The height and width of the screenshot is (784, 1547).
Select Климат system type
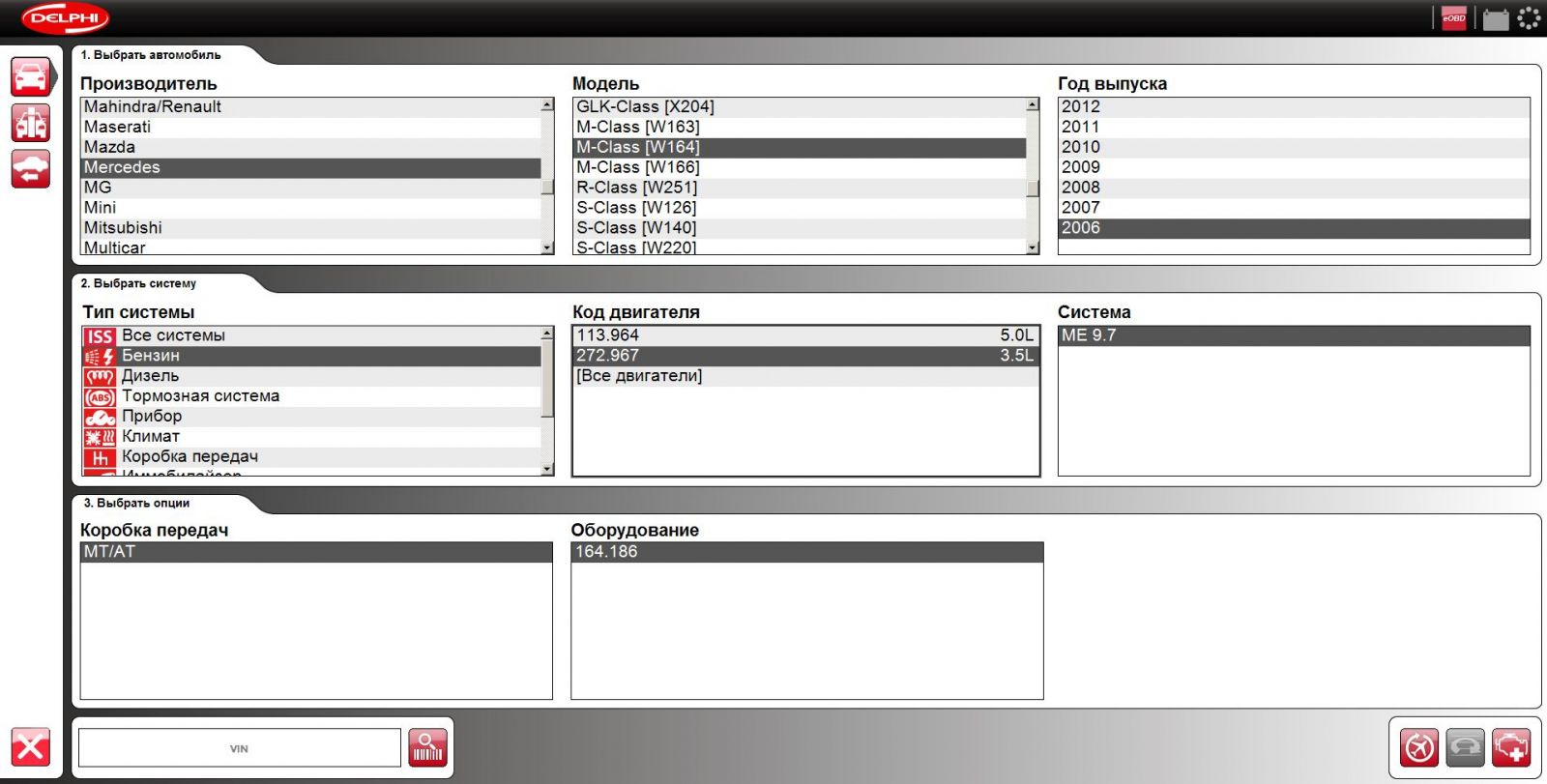click(x=310, y=437)
